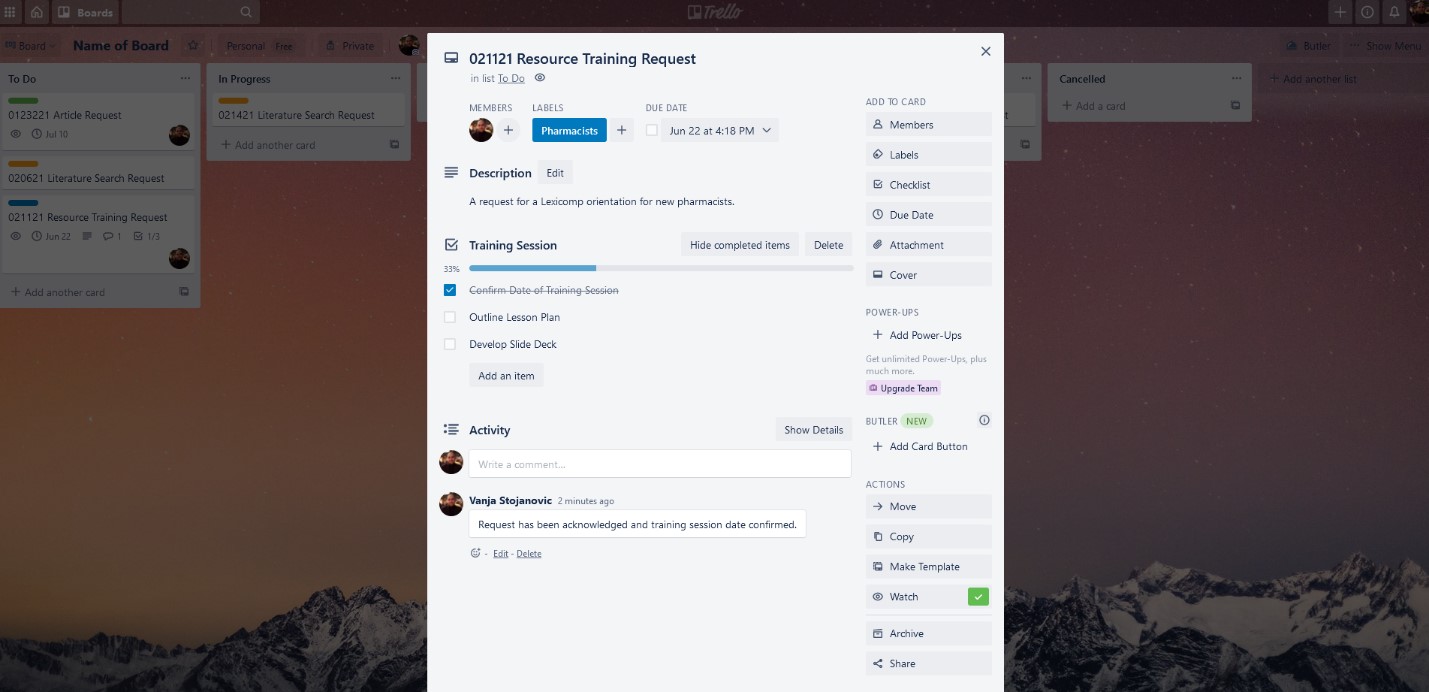The width and height of the screenshot is (1429, 692).
Task: Click the emoji reaction icon under the comment
Action: pos(476,553)
